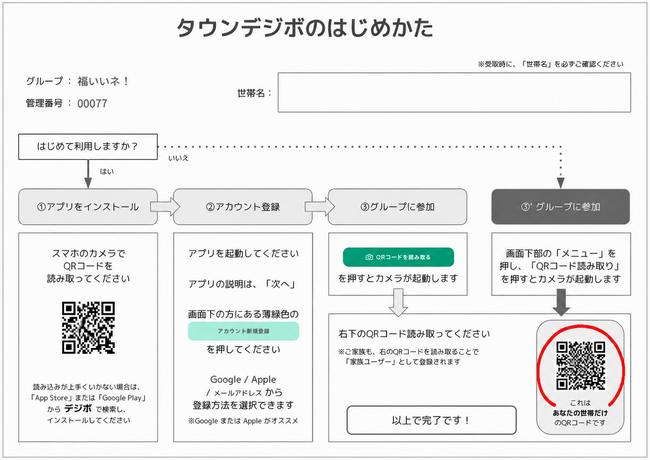Viewport: 650px width, 460px height.
Task: Click the text 右下のQRコード読み取ってください
Action: coord(414,334)
